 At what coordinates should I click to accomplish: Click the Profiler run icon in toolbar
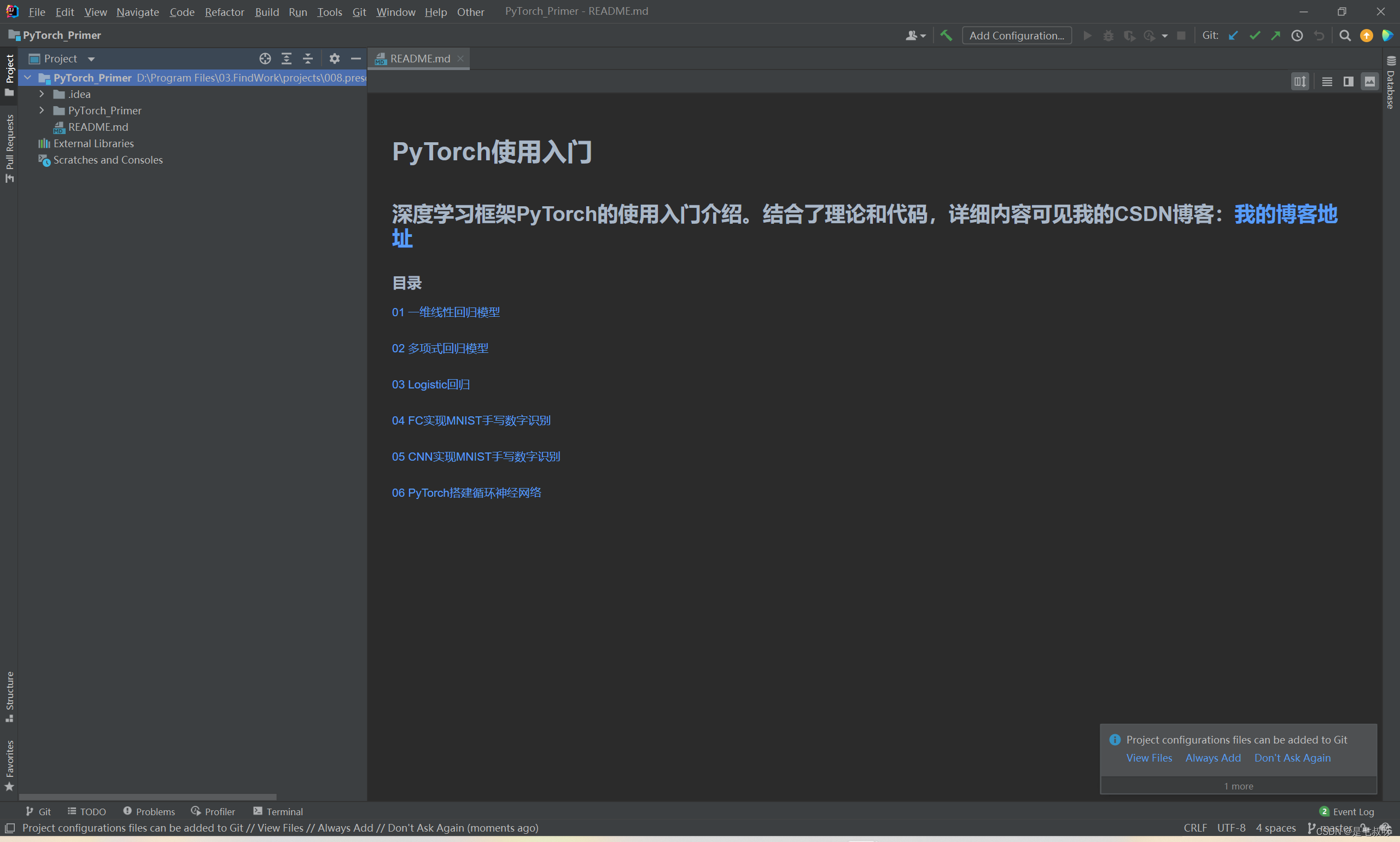point(1150,35)
